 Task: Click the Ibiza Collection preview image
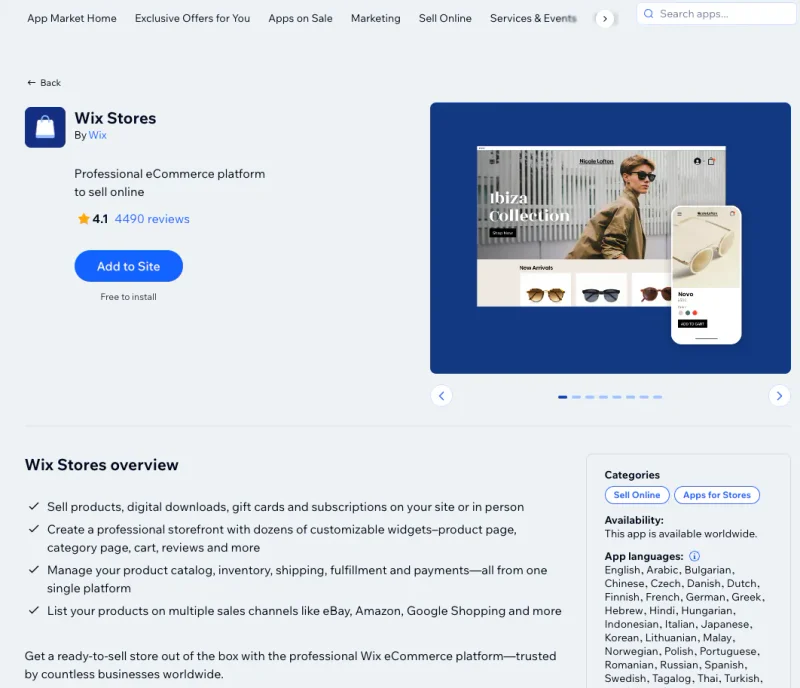coord(610,238)
